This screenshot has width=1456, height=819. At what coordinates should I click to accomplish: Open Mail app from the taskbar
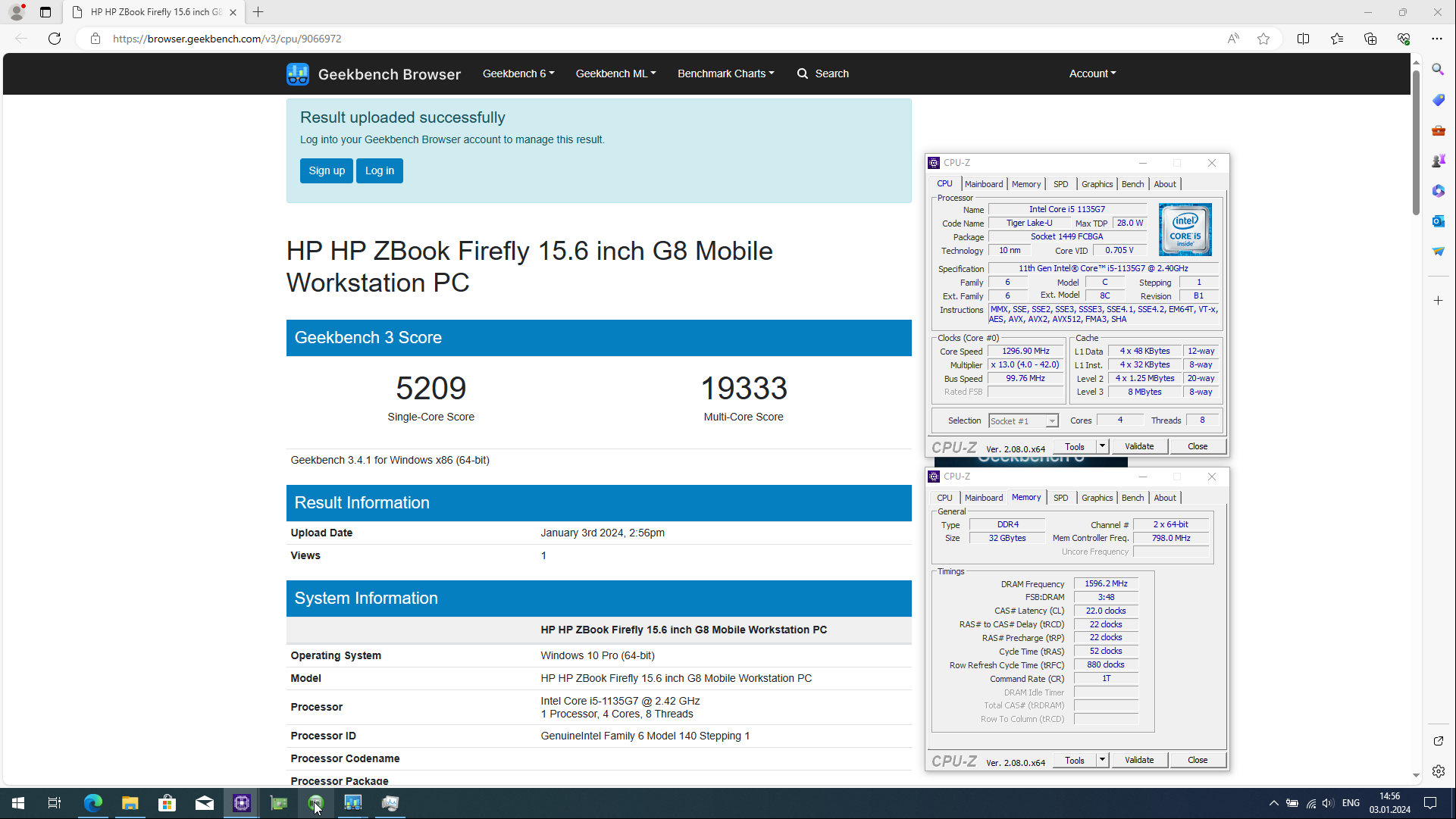pos(205,803)
